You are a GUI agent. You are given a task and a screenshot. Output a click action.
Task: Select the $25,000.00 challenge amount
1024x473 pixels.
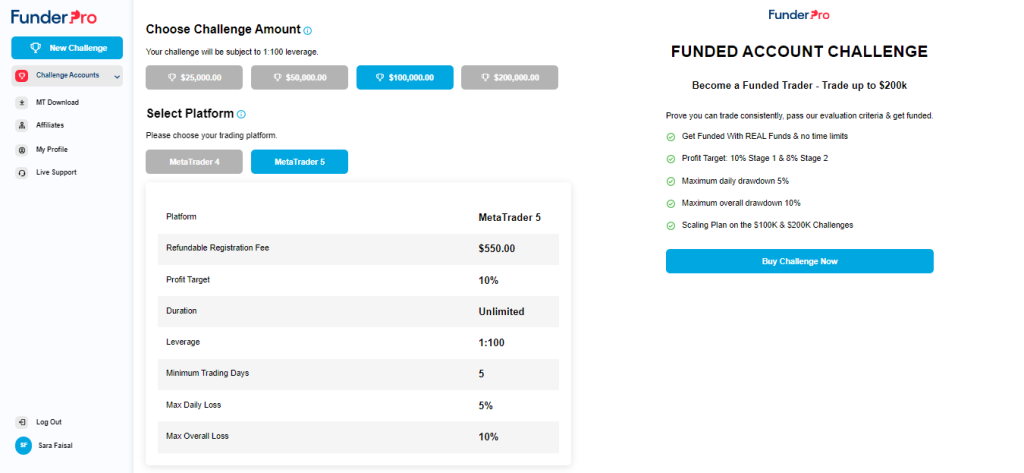[194, 77]
